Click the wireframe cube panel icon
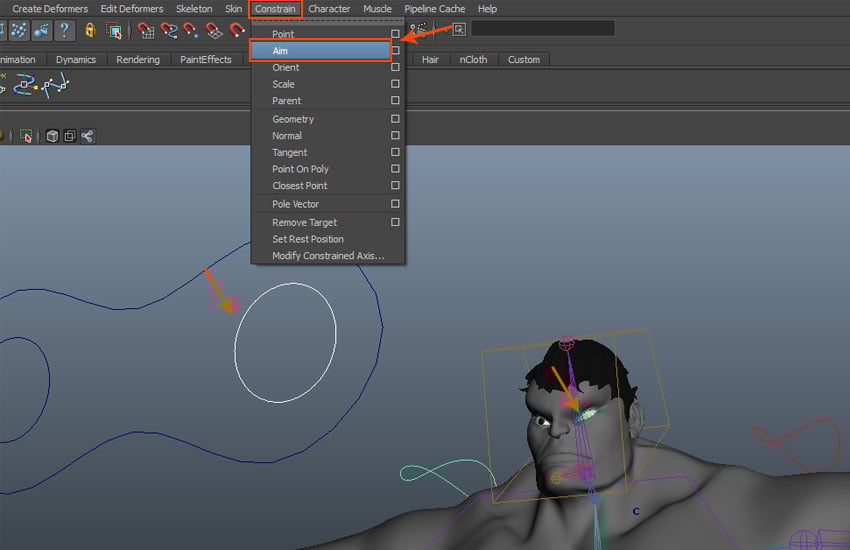850x550 pixels. tap(52, 136)
